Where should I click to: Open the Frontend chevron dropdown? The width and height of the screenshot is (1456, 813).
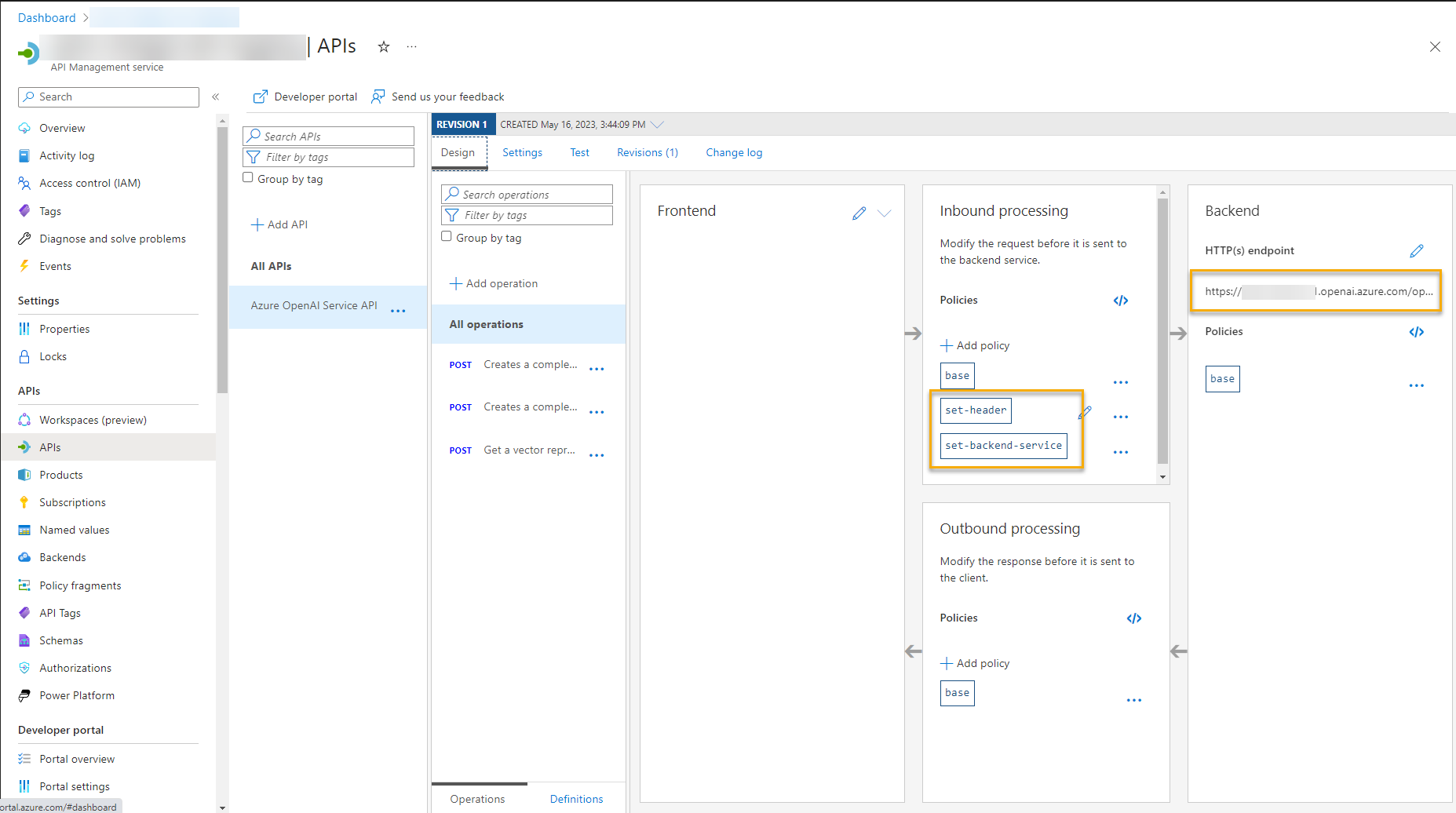tap(885, 213)
